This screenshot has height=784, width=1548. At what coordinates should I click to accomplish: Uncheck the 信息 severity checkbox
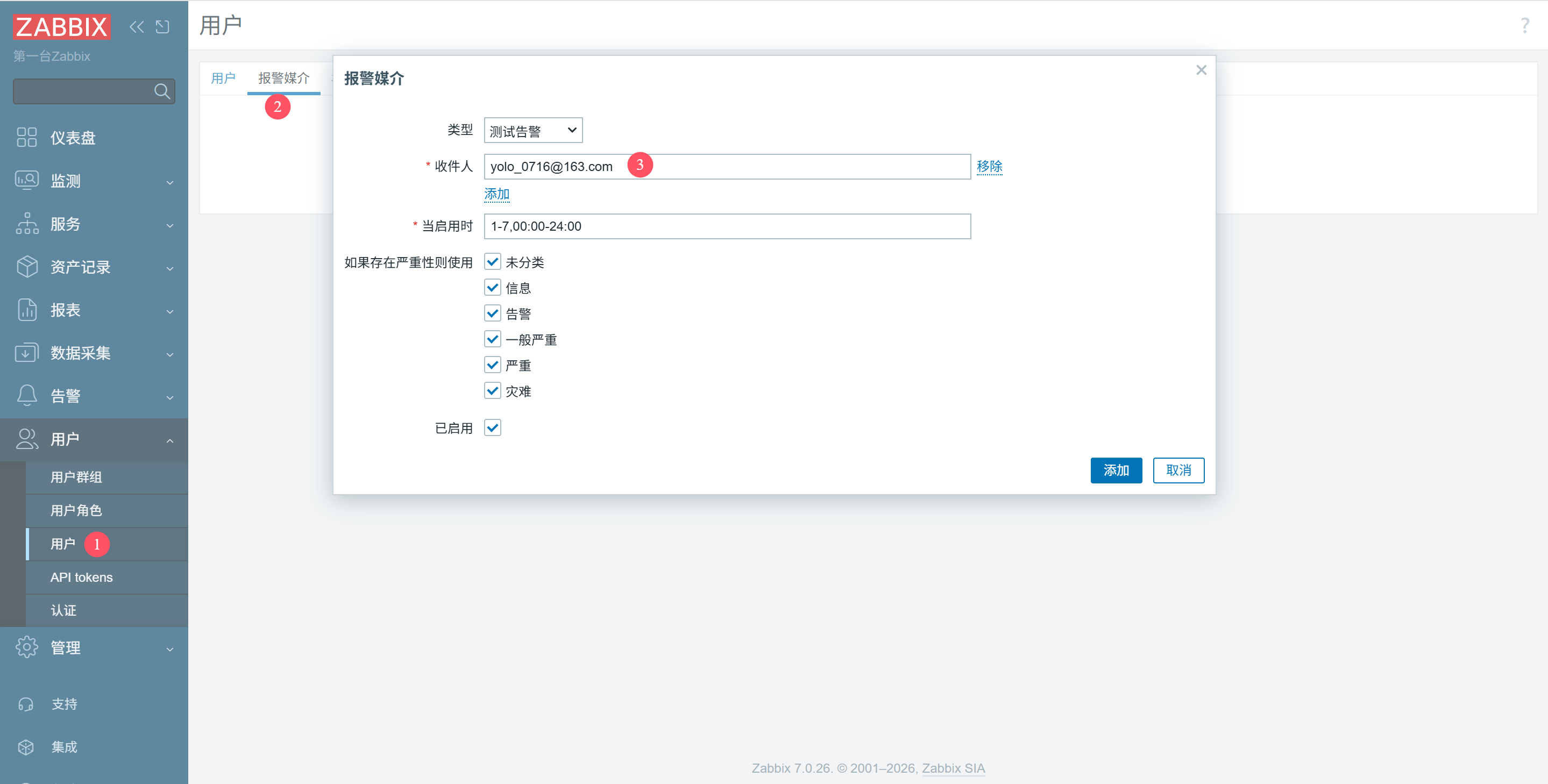click(x=493, y=288)
